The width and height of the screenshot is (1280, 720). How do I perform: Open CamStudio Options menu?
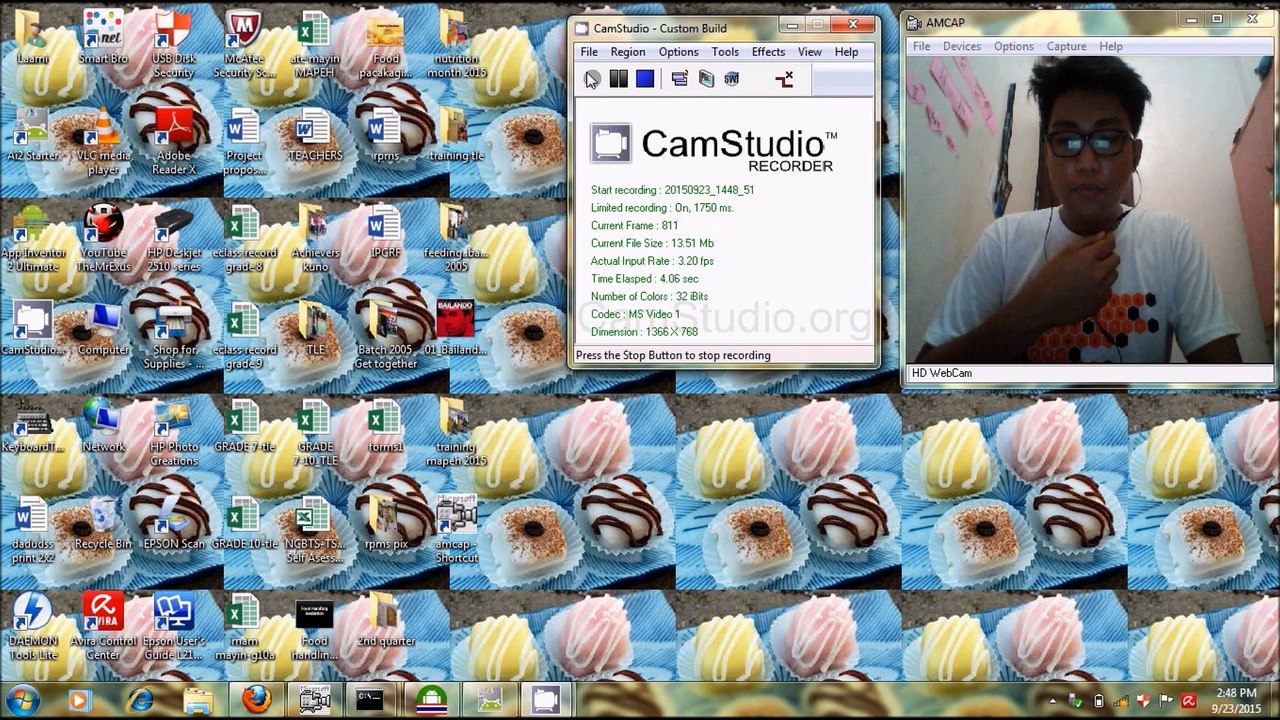click(x=678, y=52)
